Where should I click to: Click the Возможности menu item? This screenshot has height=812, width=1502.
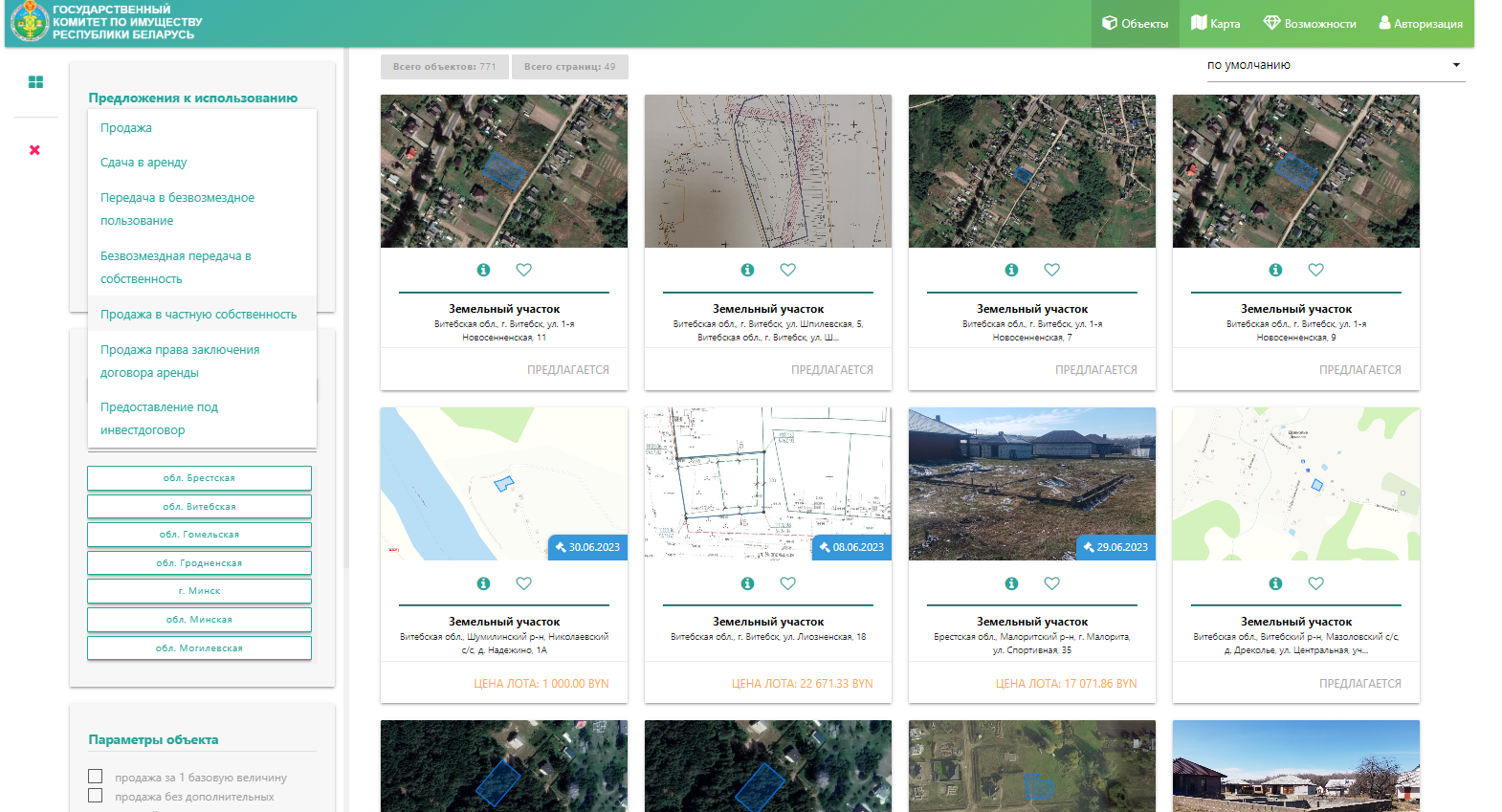pos(1309,24)
